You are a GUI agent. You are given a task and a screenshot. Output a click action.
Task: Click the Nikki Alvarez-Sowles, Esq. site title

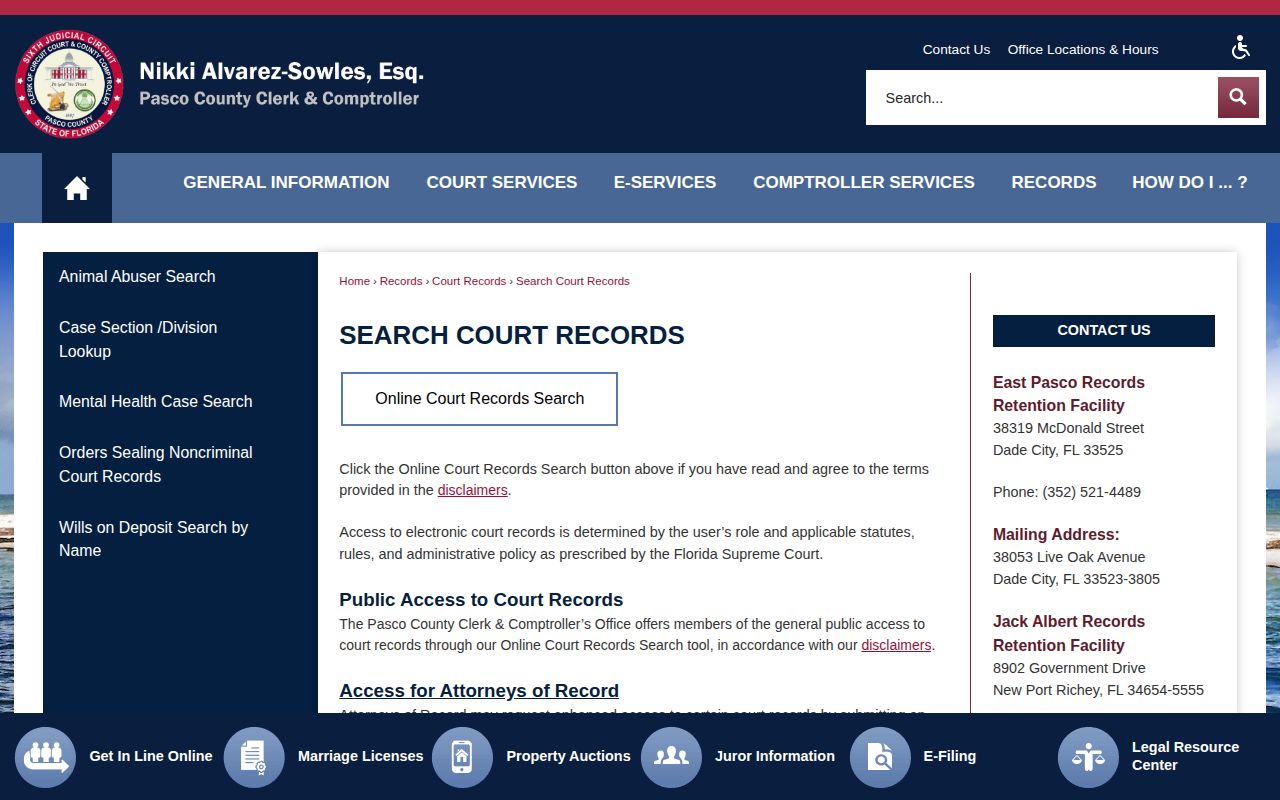(282, 72)
